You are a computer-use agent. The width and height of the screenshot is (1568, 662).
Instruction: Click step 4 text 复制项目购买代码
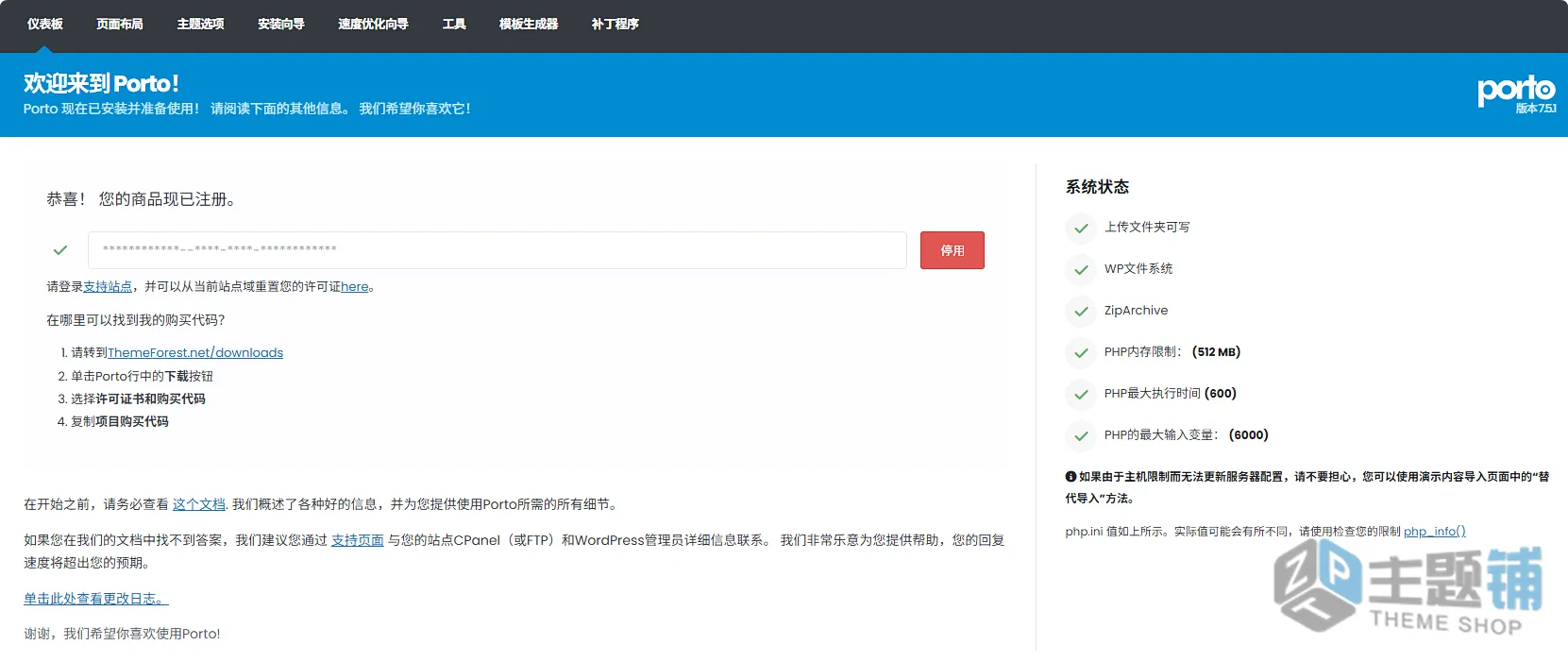tap(120, 421)
